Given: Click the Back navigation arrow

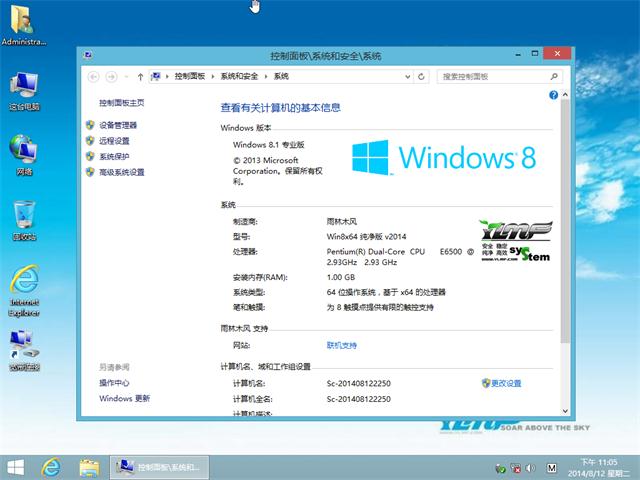Looking at the screenshot, I should [x=93, y=76].
